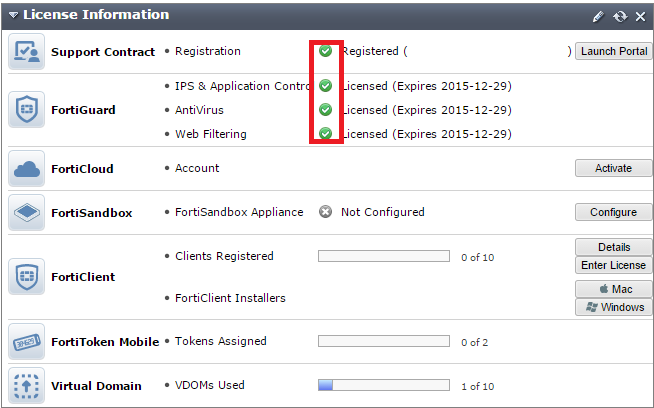Image resolution: width=654 pixels, height=408 pixels.
Task: Close the License Information widget
Action: point(640,16)
